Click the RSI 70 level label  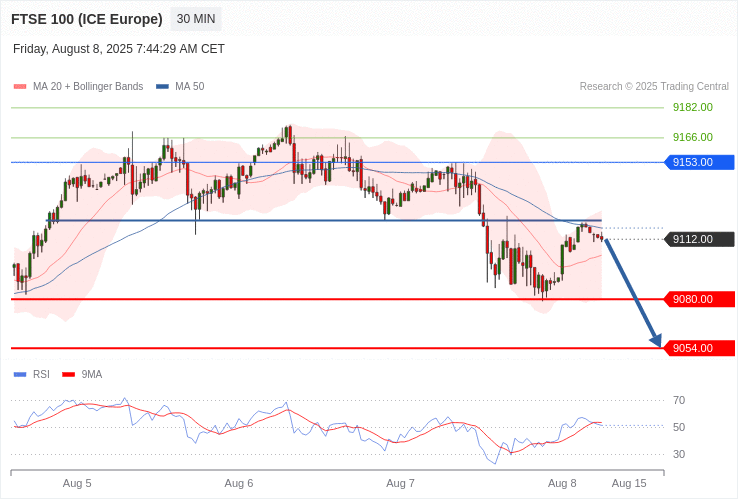click(x=679, y=401)
